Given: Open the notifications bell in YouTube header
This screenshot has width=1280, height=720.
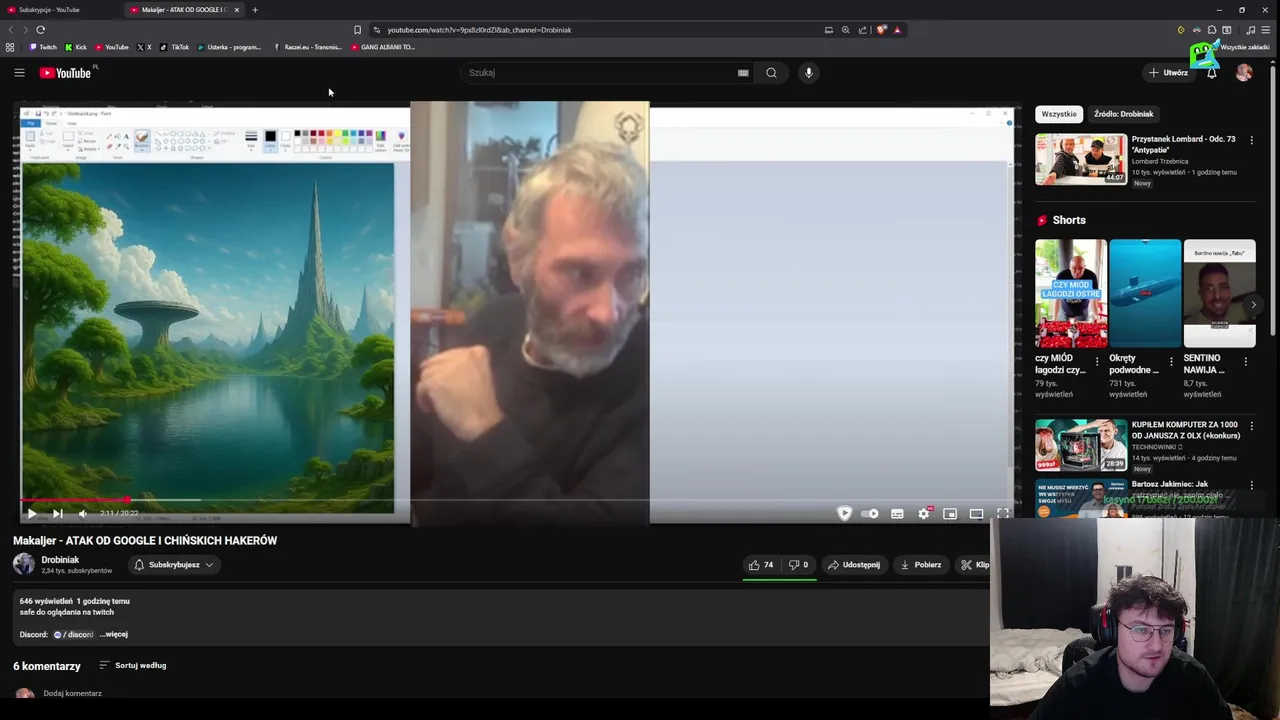Looking at the screenshot, I should (x=1212, y=72).
